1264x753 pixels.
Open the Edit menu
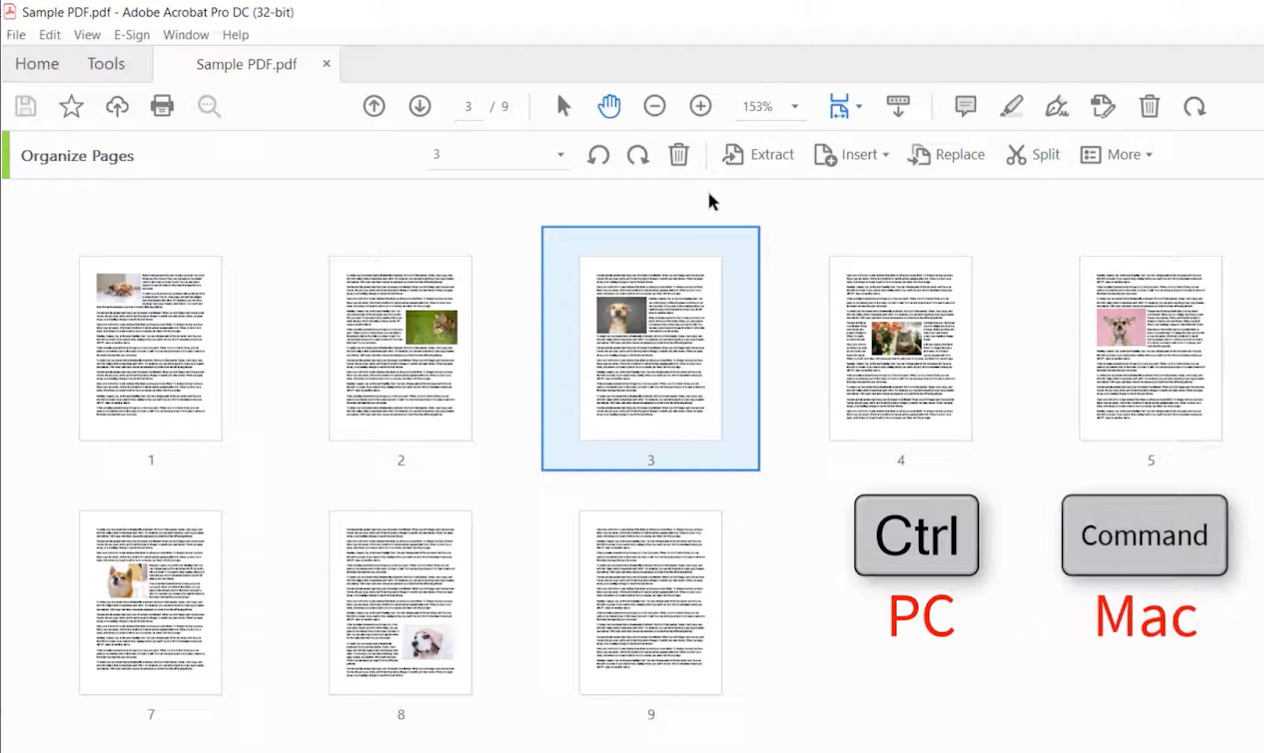pyautogui.click(x=49, y=35)
